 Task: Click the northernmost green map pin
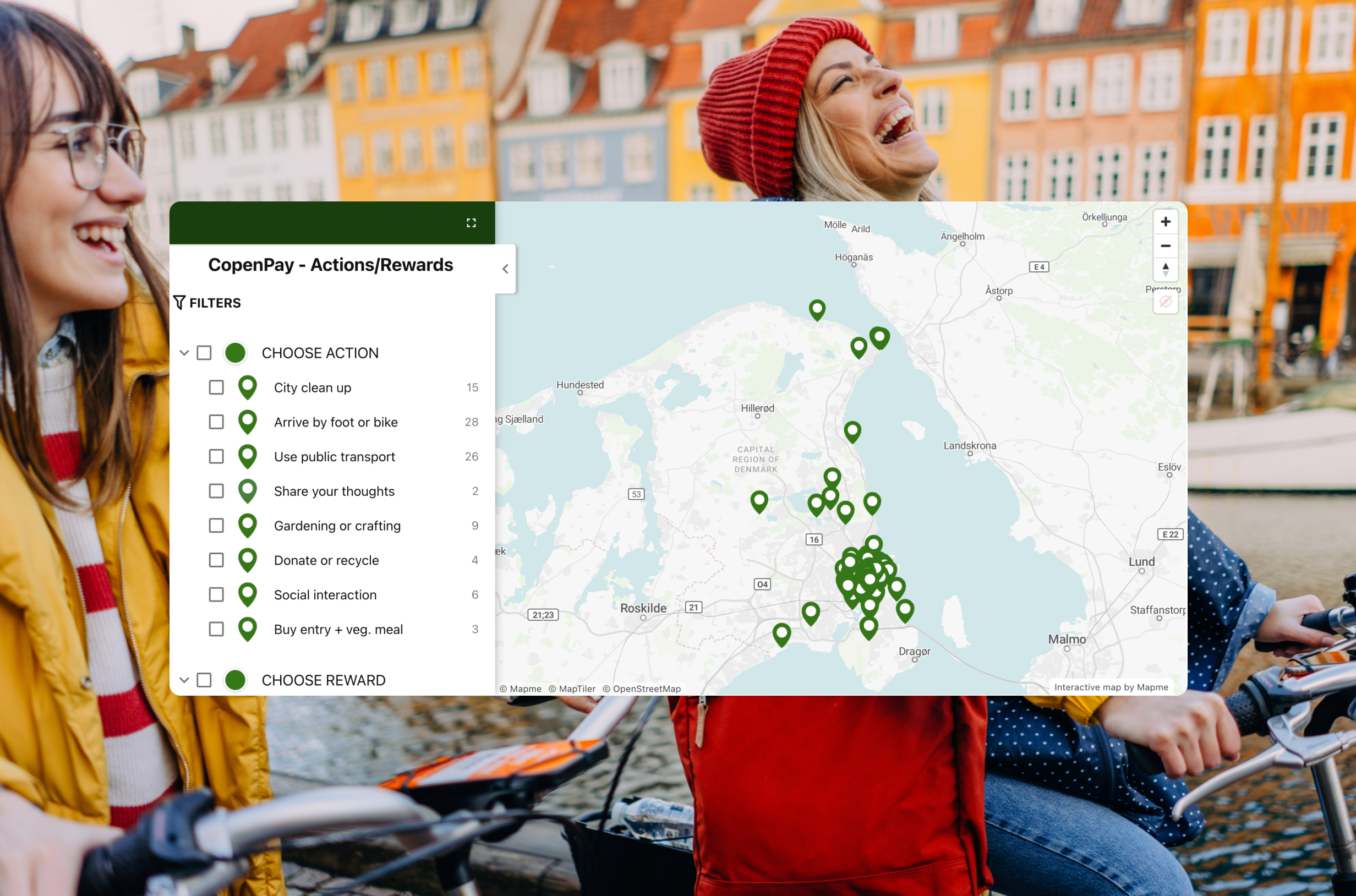(x=817, y=309)
